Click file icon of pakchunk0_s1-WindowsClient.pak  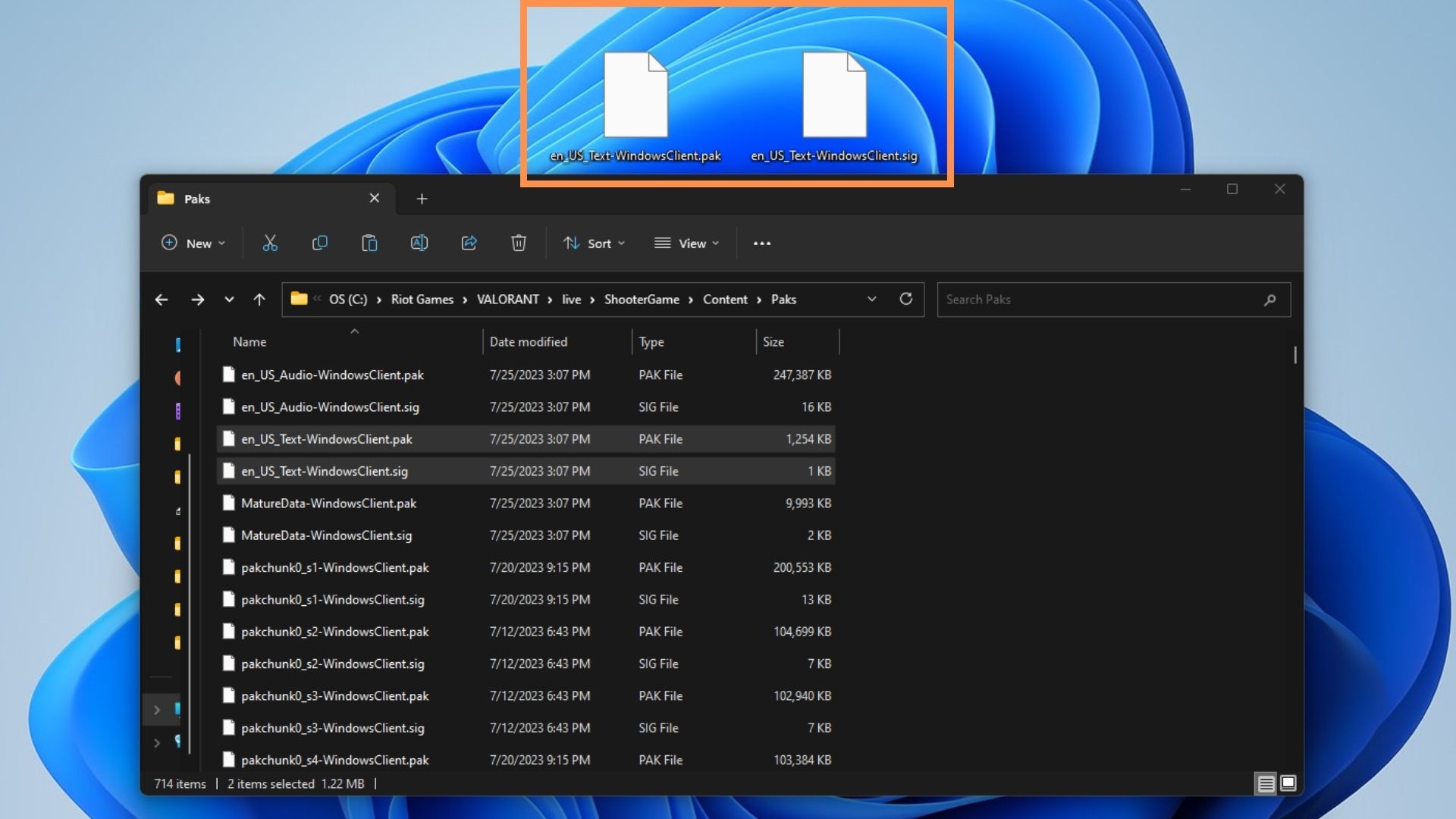click(228, 567)
